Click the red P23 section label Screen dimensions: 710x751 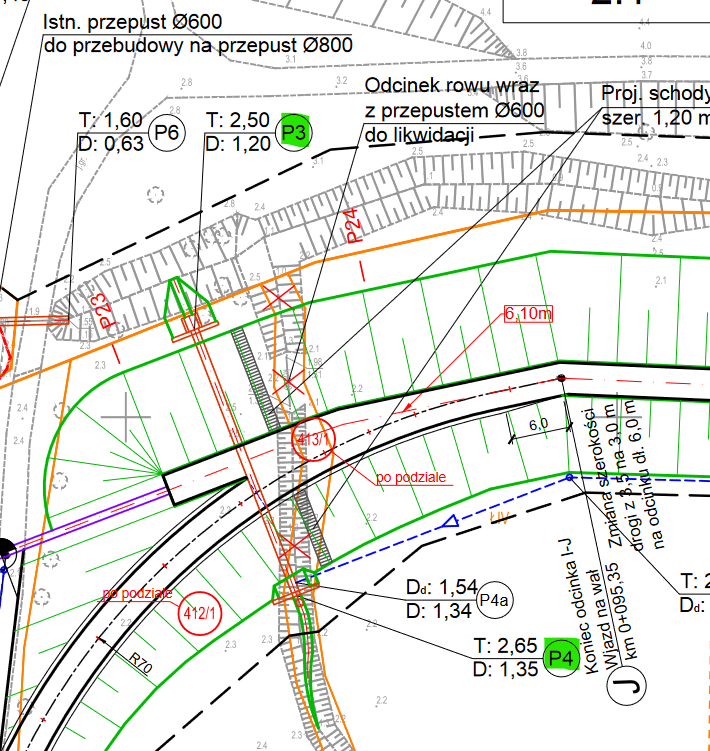click(x=108, y=313)
